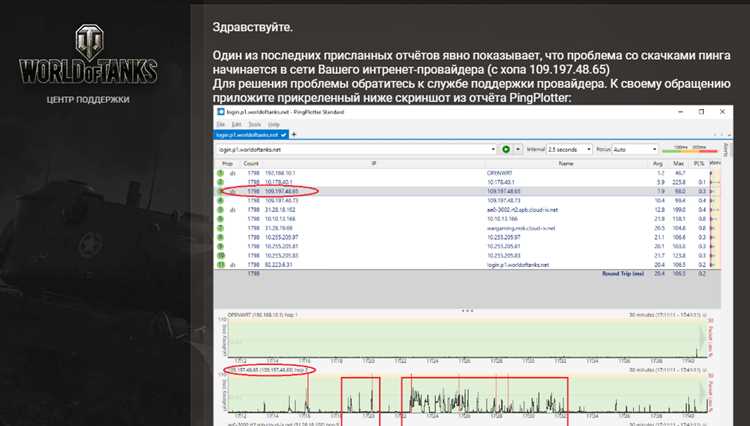Image resolution: width=750 pixels, height=426 pixels.
Task: Open the Tools menu in PingPlotter
Action: coord(254,124)
